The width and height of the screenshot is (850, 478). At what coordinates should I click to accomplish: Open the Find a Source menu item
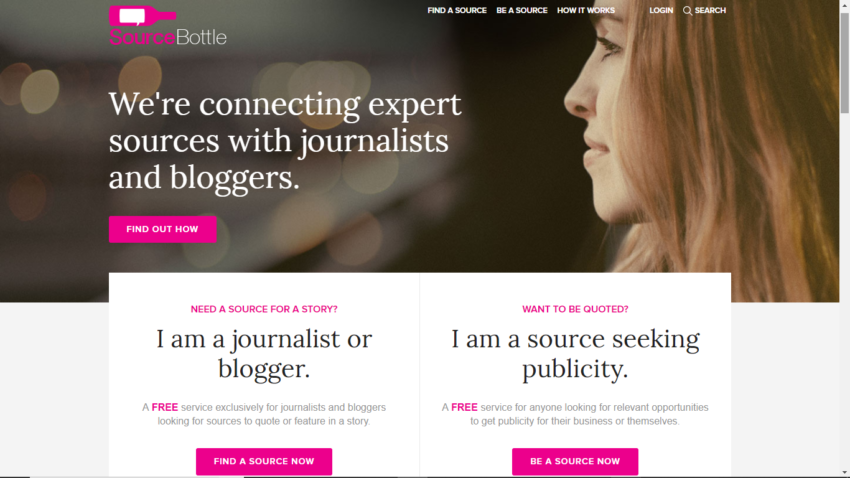coord(457,10)
